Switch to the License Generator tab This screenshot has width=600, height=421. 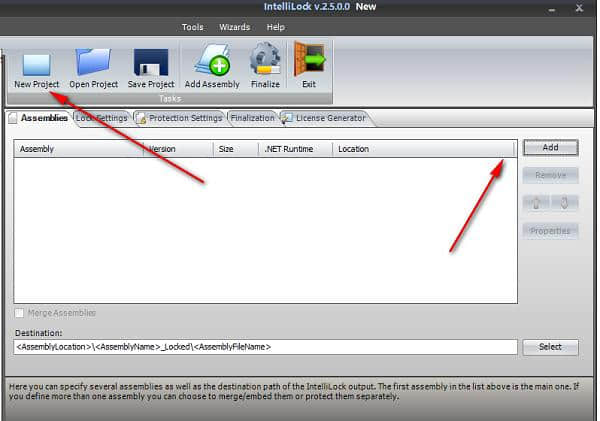(x=325, y=118)
